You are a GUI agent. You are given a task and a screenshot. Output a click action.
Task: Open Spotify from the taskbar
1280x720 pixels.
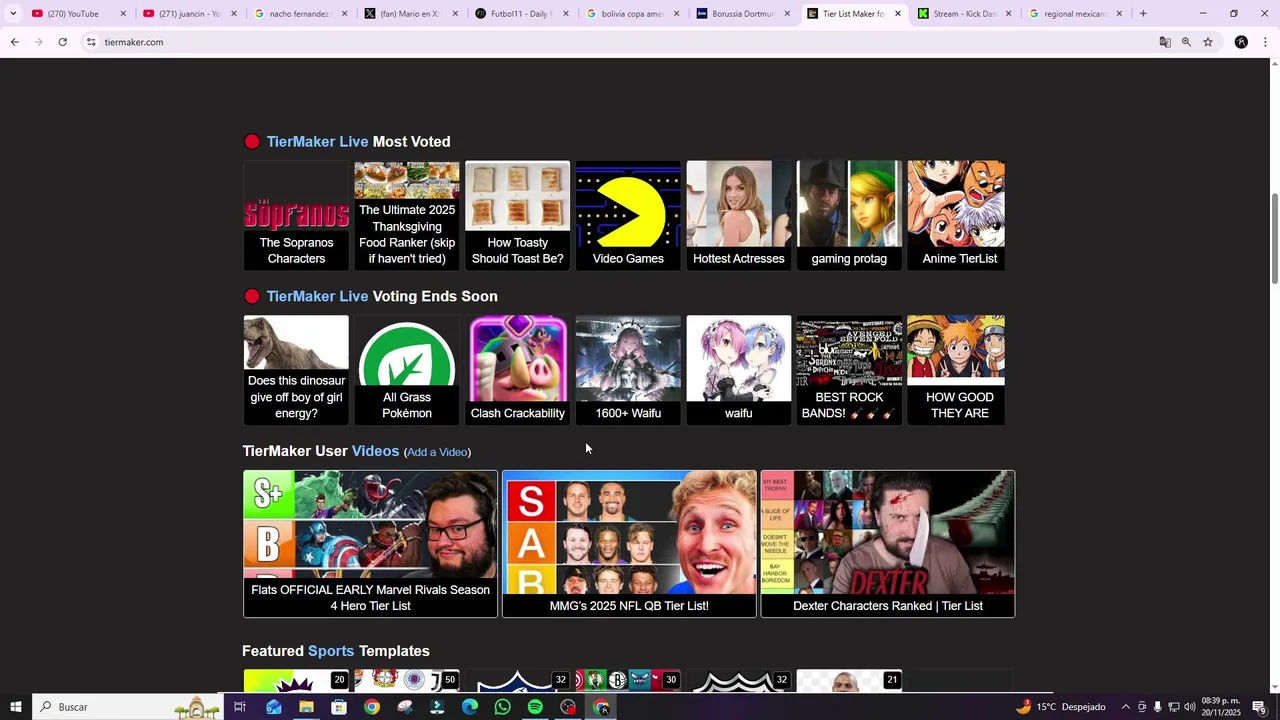(535, 707)
